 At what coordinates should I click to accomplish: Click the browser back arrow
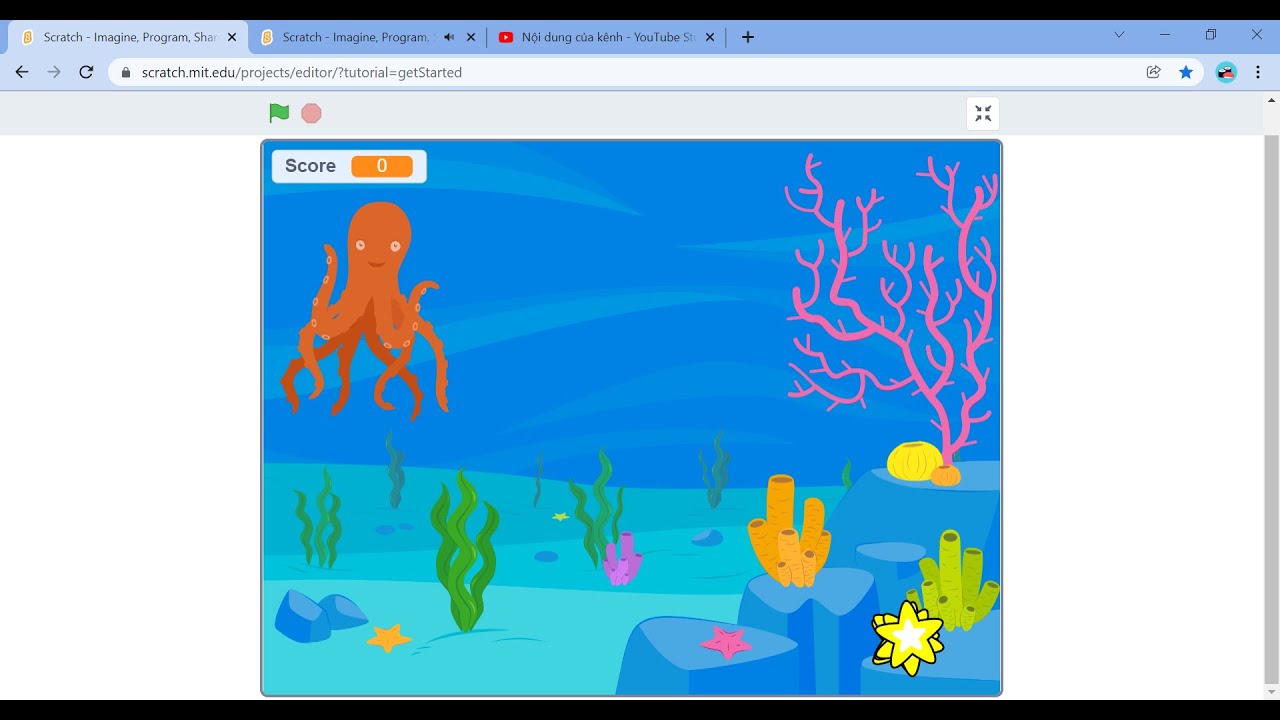click(22, 72)
